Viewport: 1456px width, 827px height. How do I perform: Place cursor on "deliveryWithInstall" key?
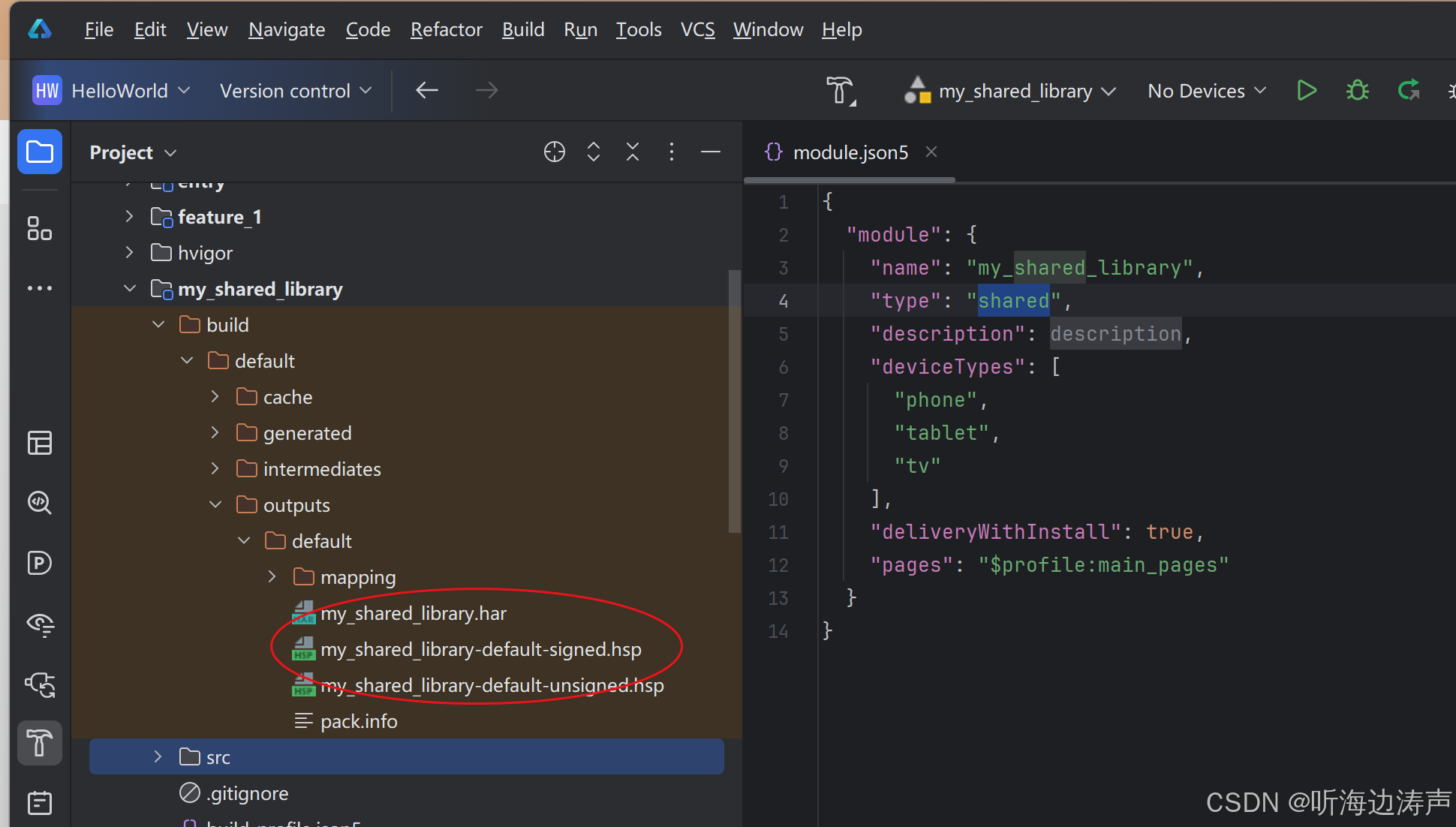point(996,532)
